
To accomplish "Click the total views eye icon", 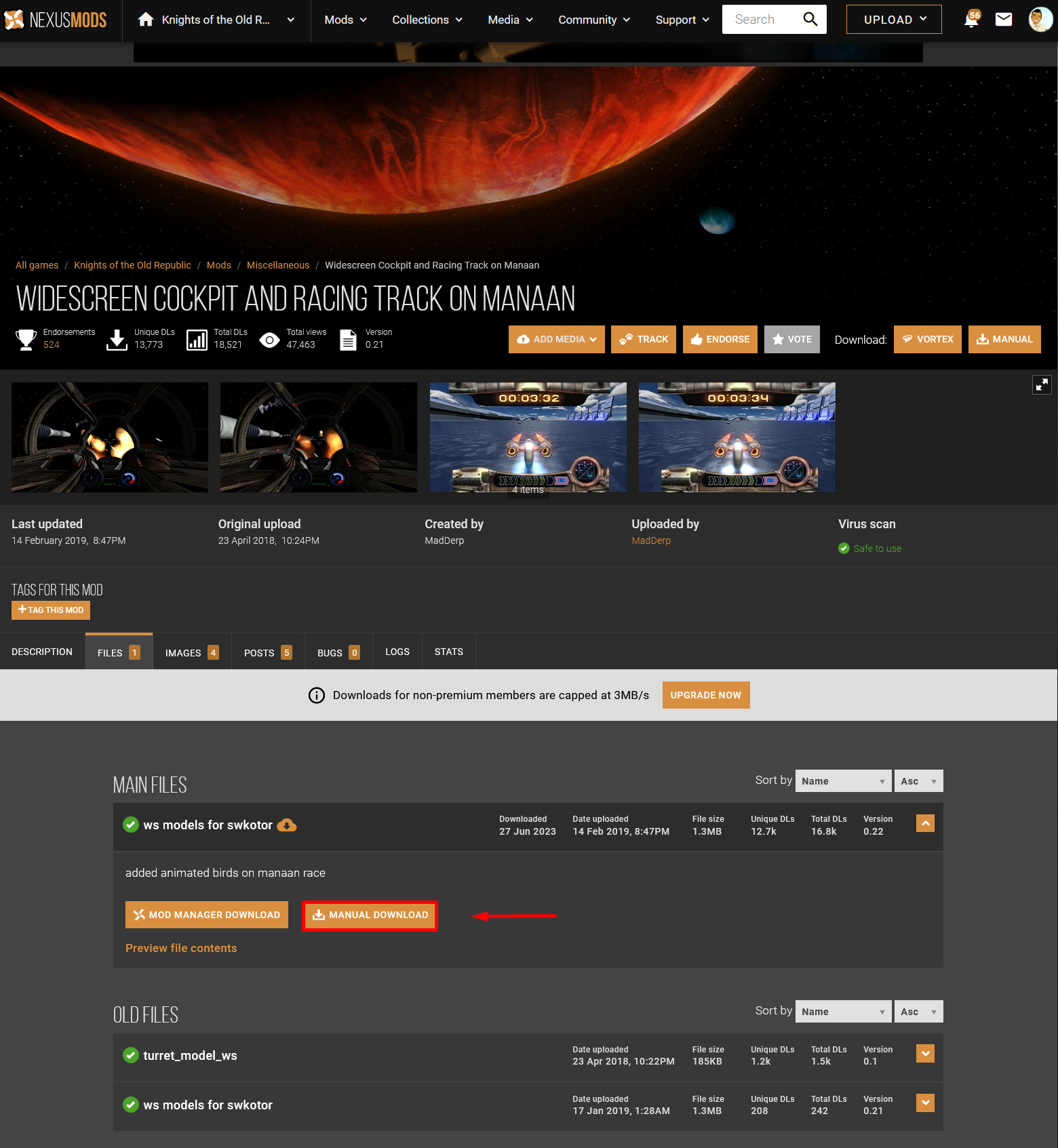I will coord(269,340).
